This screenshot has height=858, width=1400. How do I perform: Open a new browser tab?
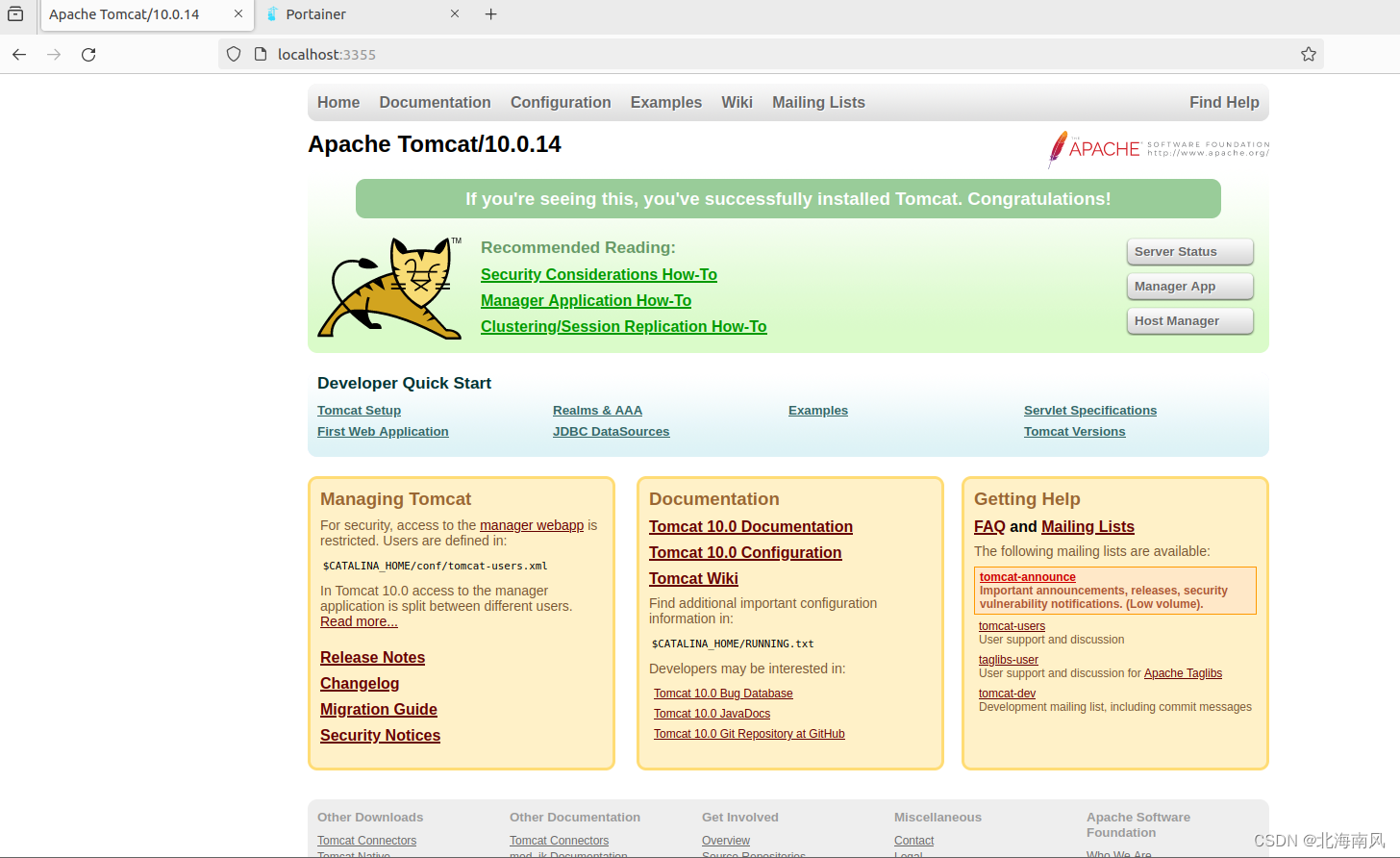pyautogui.click(x=490, y=14)
